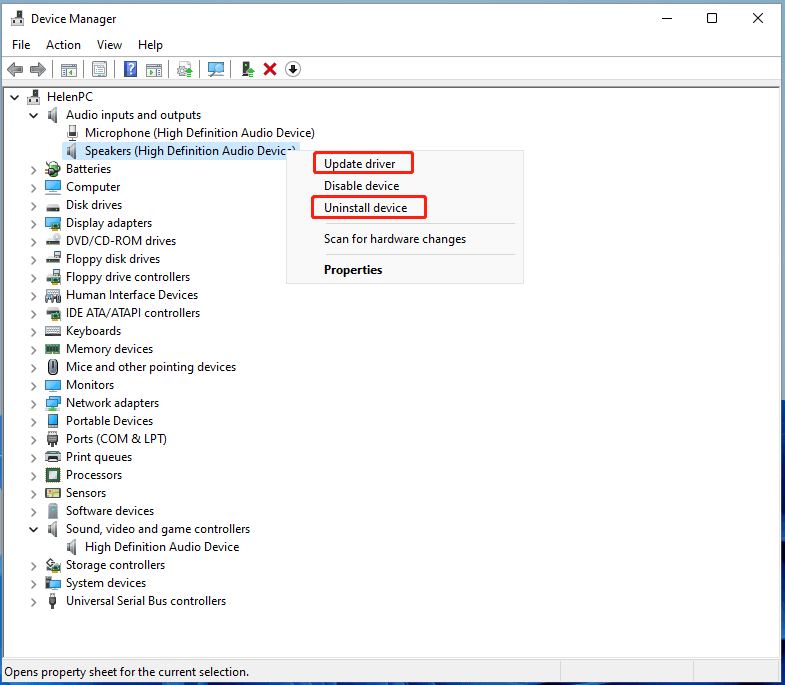Select High Definition Audio Device under Sound
This screenshot has height=685, width=785.
point(162,547)
